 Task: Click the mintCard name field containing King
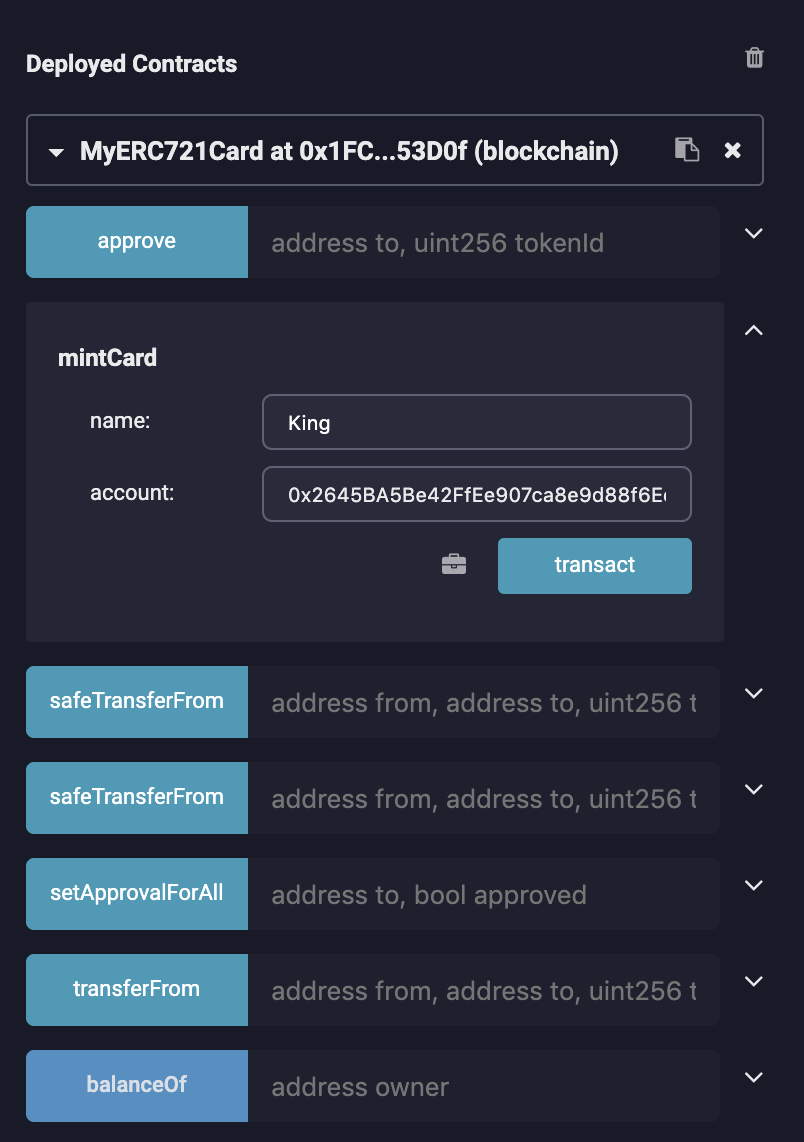[x=476, y=422]
